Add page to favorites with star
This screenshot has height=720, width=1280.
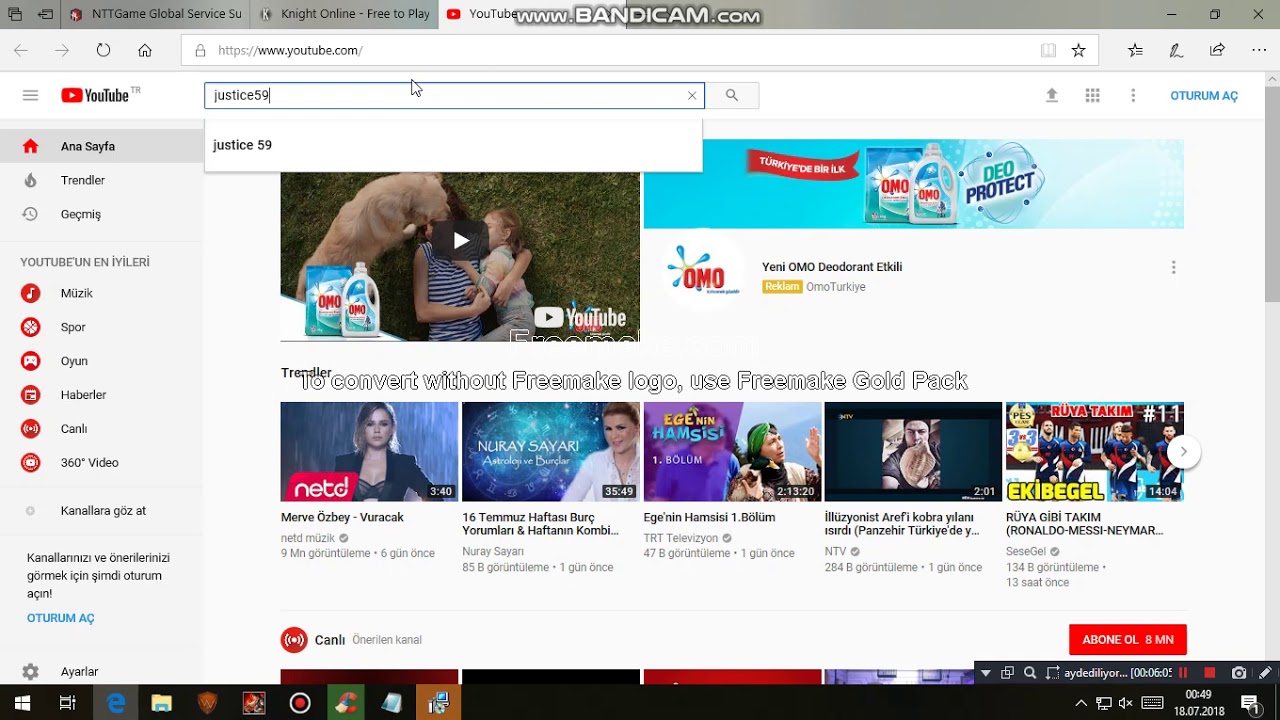(1078, 50)
